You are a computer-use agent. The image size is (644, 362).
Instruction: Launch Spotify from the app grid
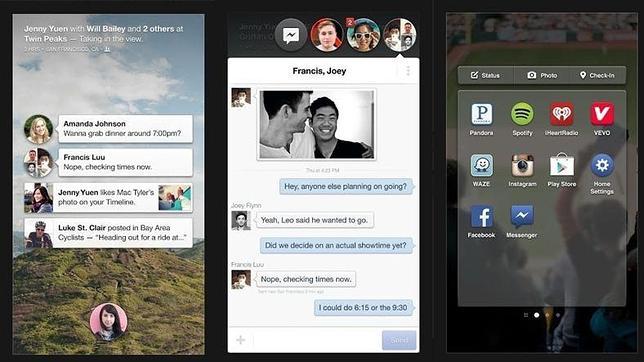(x=522, y=114)
